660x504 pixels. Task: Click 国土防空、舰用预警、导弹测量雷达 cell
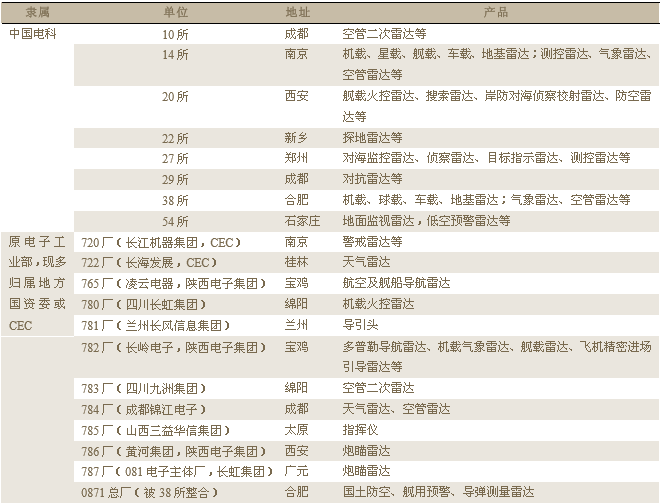[x=438, y=491]
